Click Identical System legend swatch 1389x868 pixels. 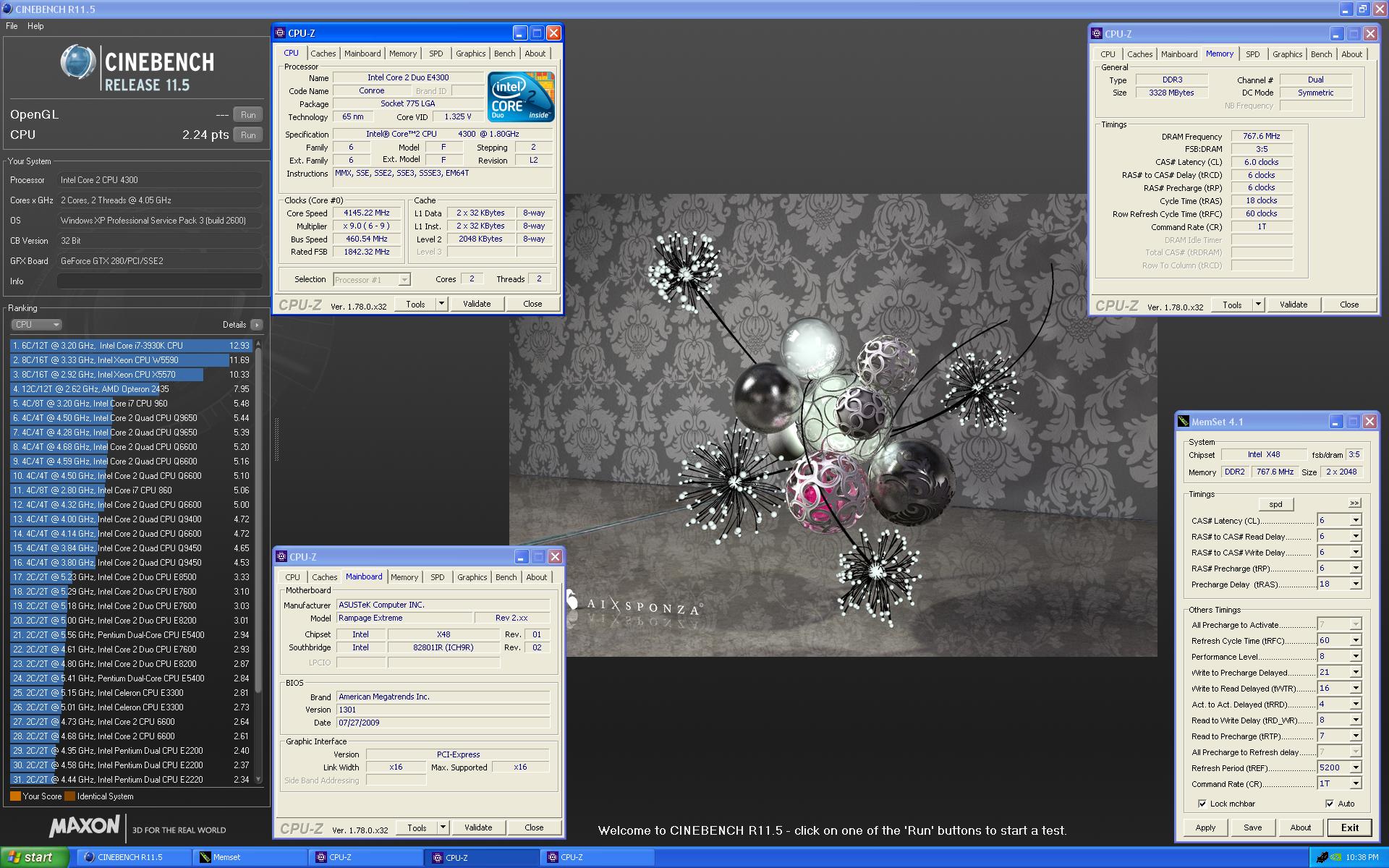pos(69,796)
